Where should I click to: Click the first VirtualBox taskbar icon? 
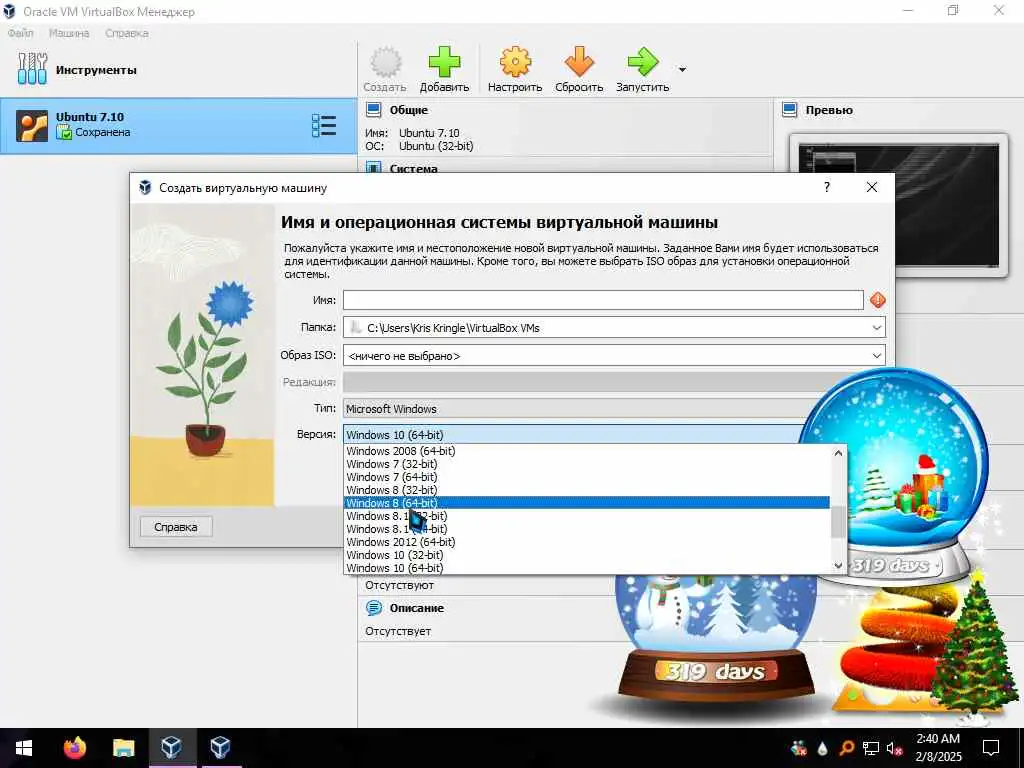[x=172, y=748]
